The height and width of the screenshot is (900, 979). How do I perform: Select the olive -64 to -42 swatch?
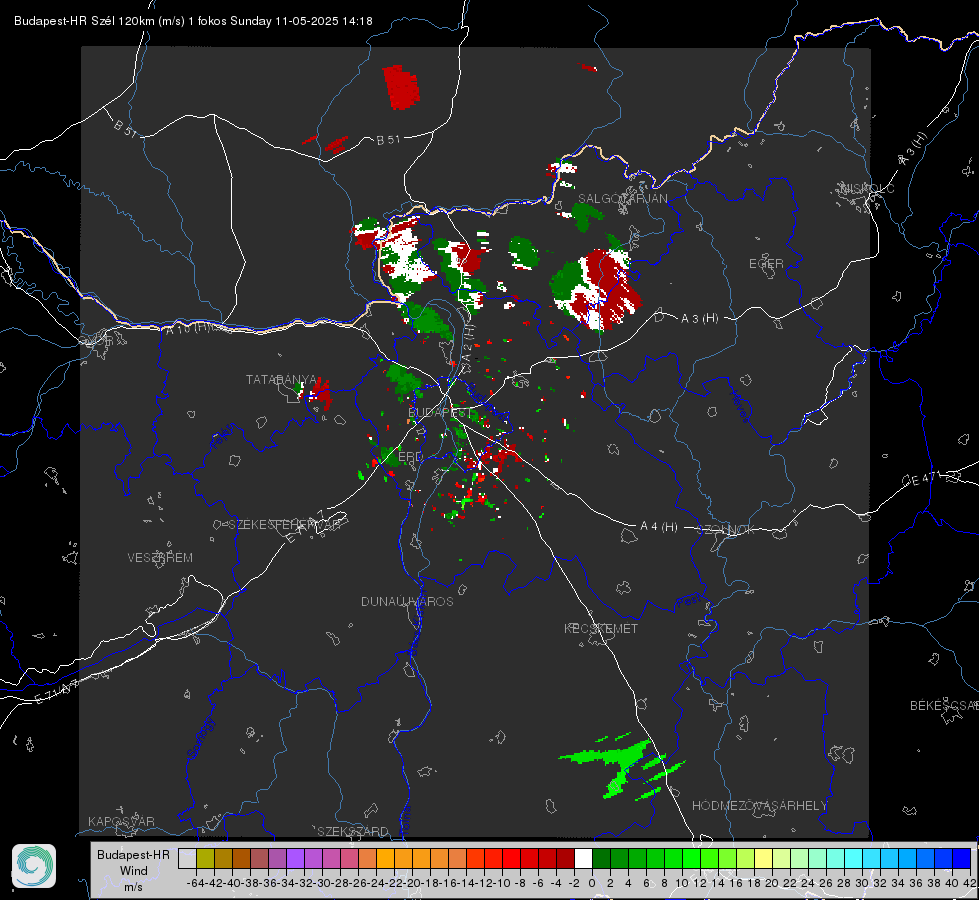205,859
